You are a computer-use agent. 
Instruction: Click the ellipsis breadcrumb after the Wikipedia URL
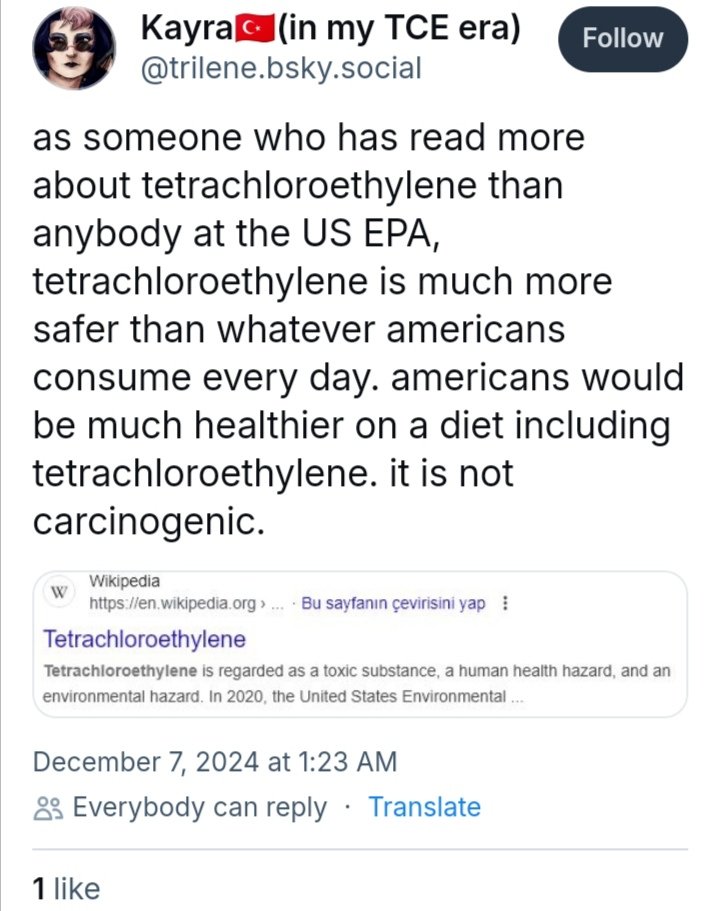click(277, 604)
